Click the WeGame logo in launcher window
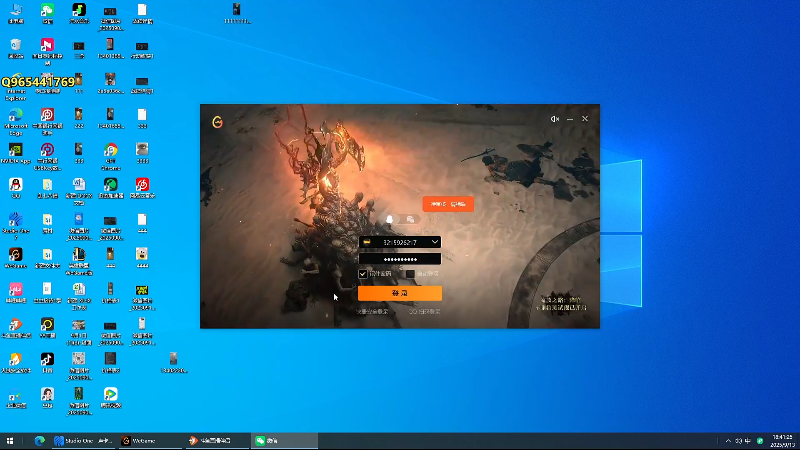Viewport: 800px width, 450px height. pos(217,122)
